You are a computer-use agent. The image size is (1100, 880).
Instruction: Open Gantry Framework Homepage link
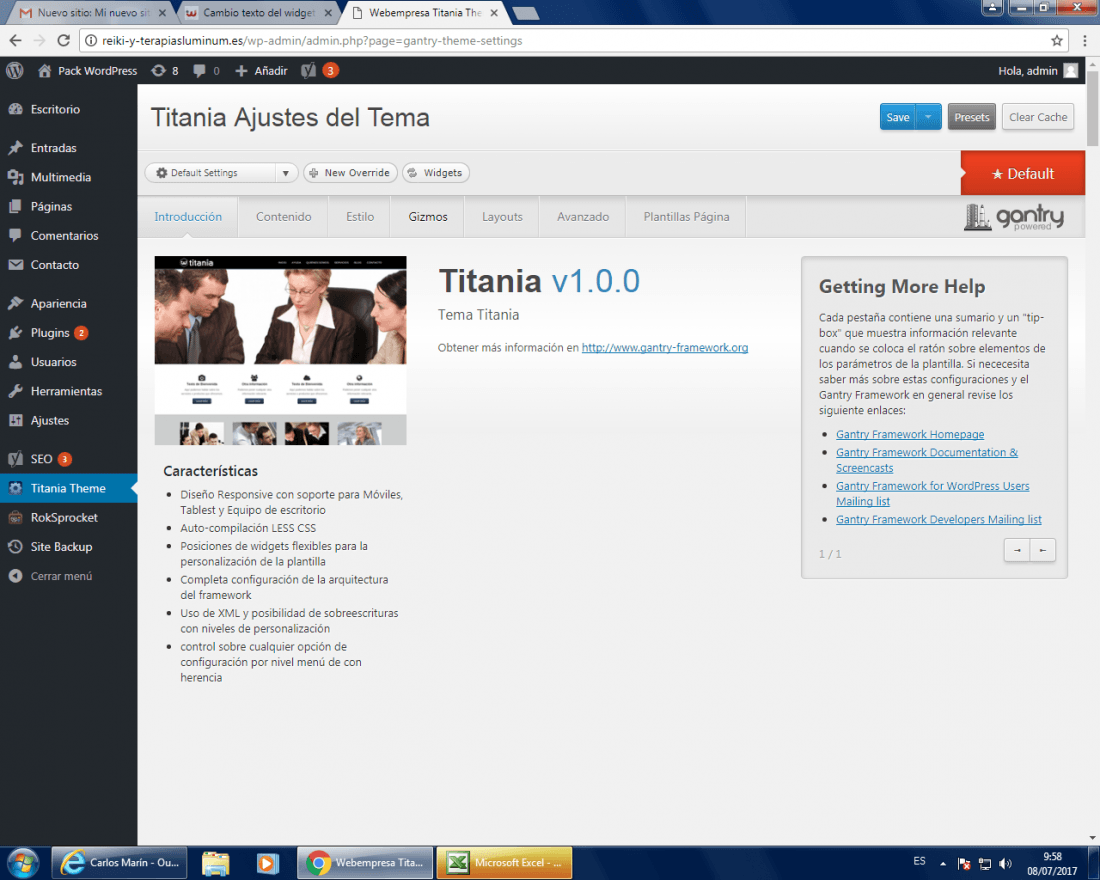[910, 434]
